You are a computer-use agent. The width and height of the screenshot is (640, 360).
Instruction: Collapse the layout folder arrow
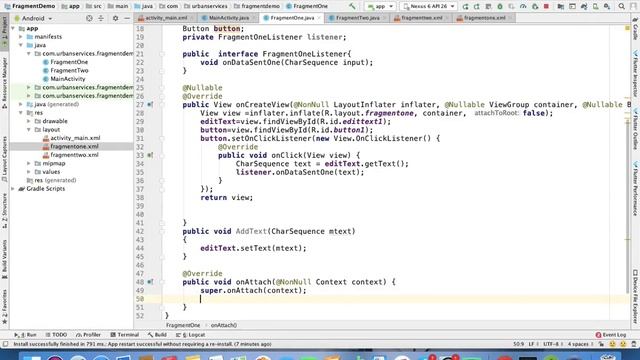pos(29,129)
